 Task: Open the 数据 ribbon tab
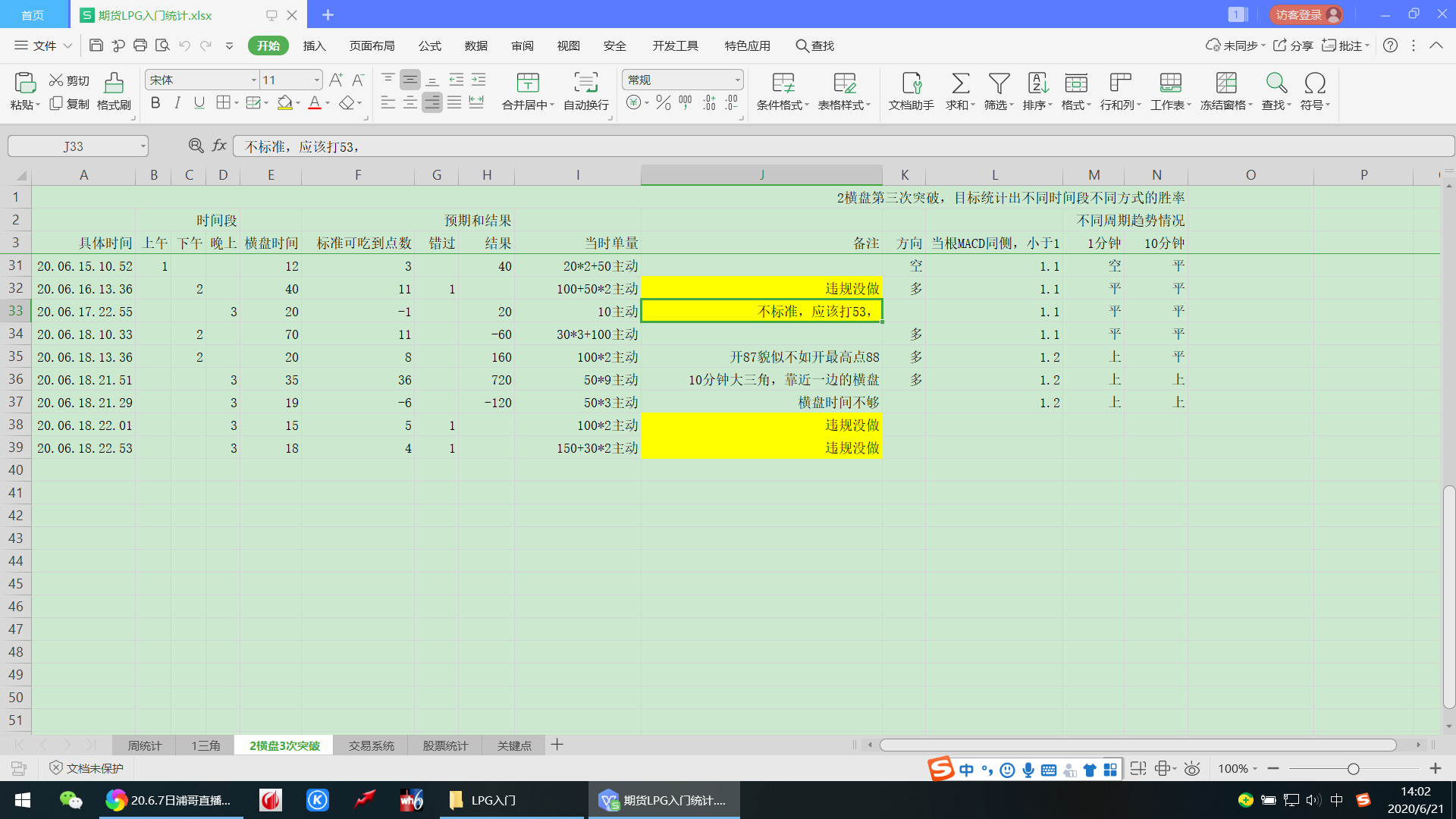tap(476, 45)
